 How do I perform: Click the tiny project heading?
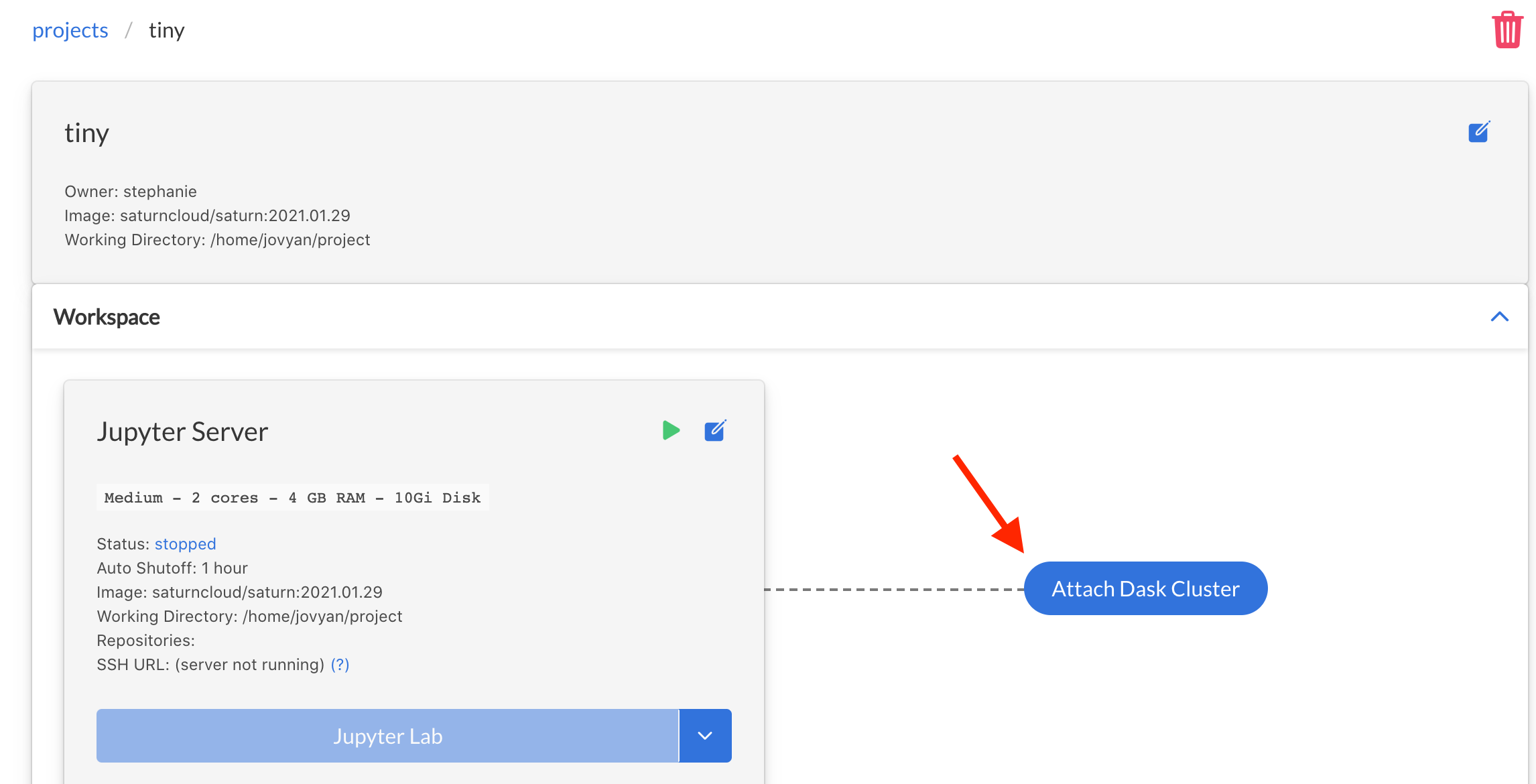pyautogui.click(x=86, y=133)
